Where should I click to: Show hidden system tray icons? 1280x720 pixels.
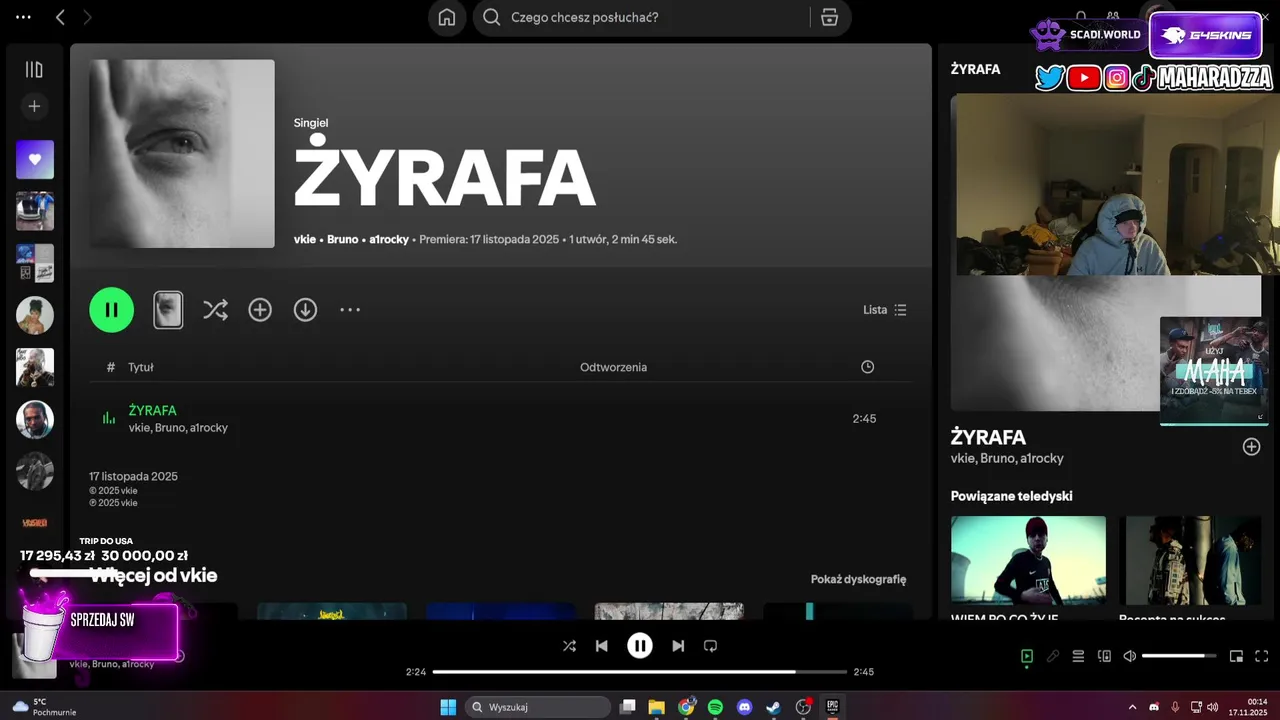1132,706
